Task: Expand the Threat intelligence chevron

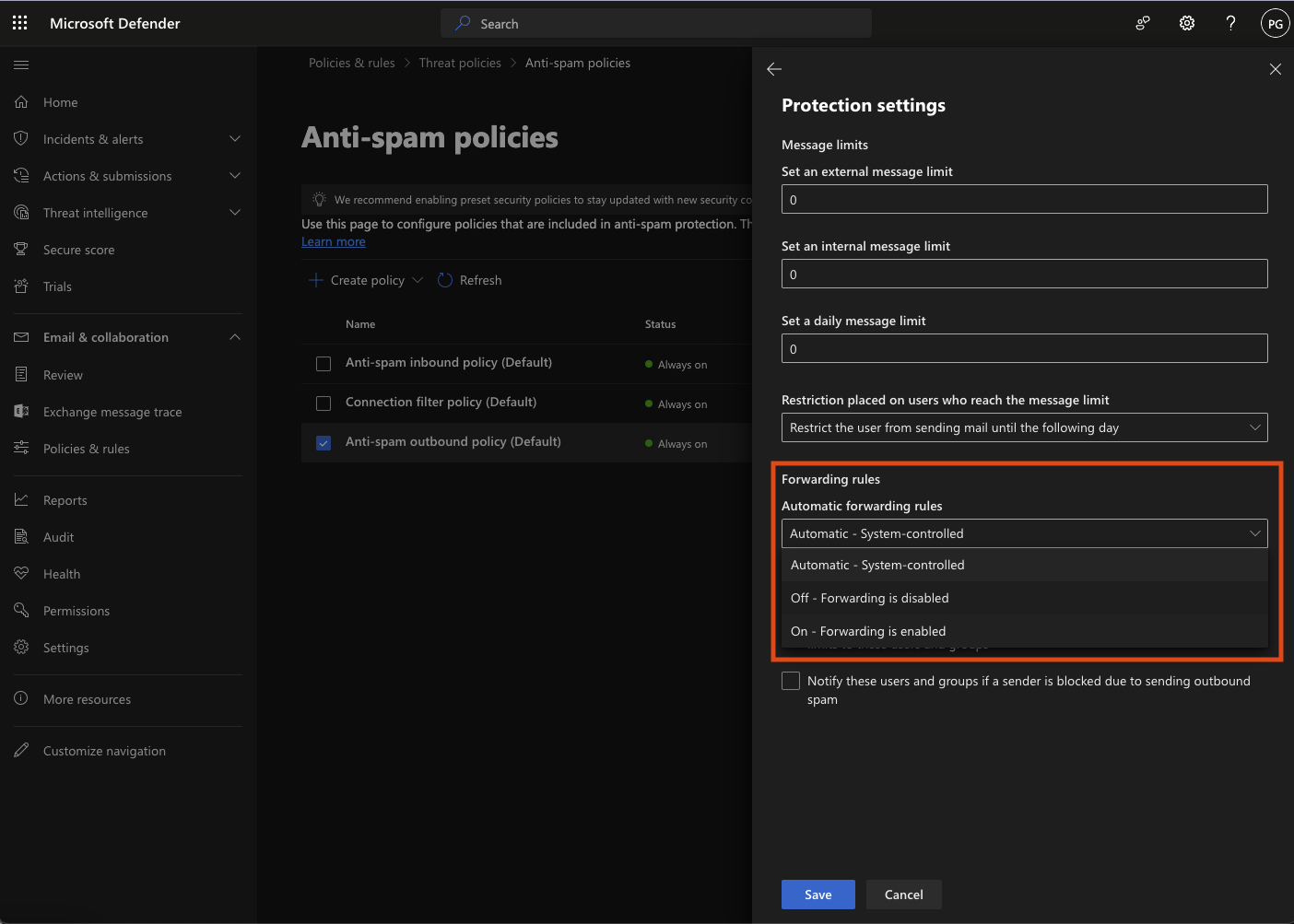Action: coord(235,213)
